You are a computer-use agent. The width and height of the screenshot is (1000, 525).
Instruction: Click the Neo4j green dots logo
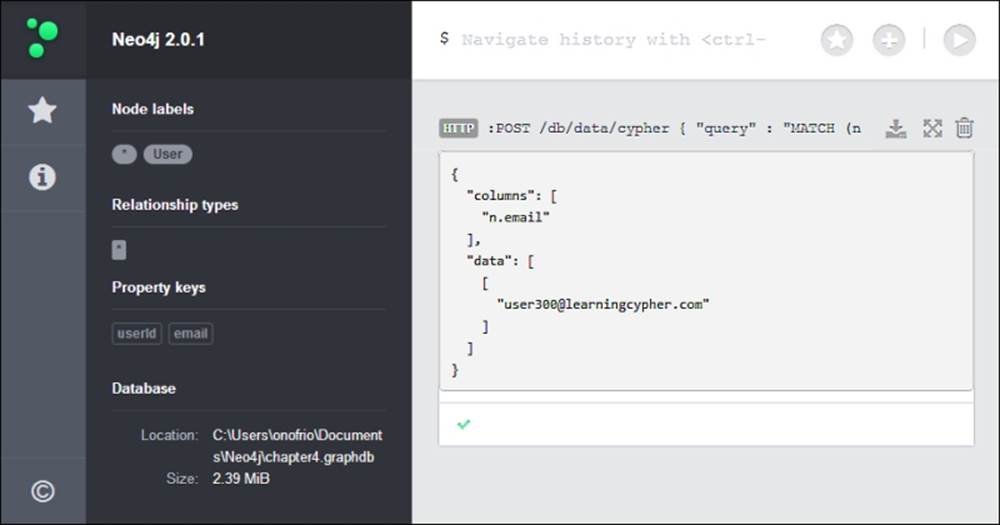point(43,38)
